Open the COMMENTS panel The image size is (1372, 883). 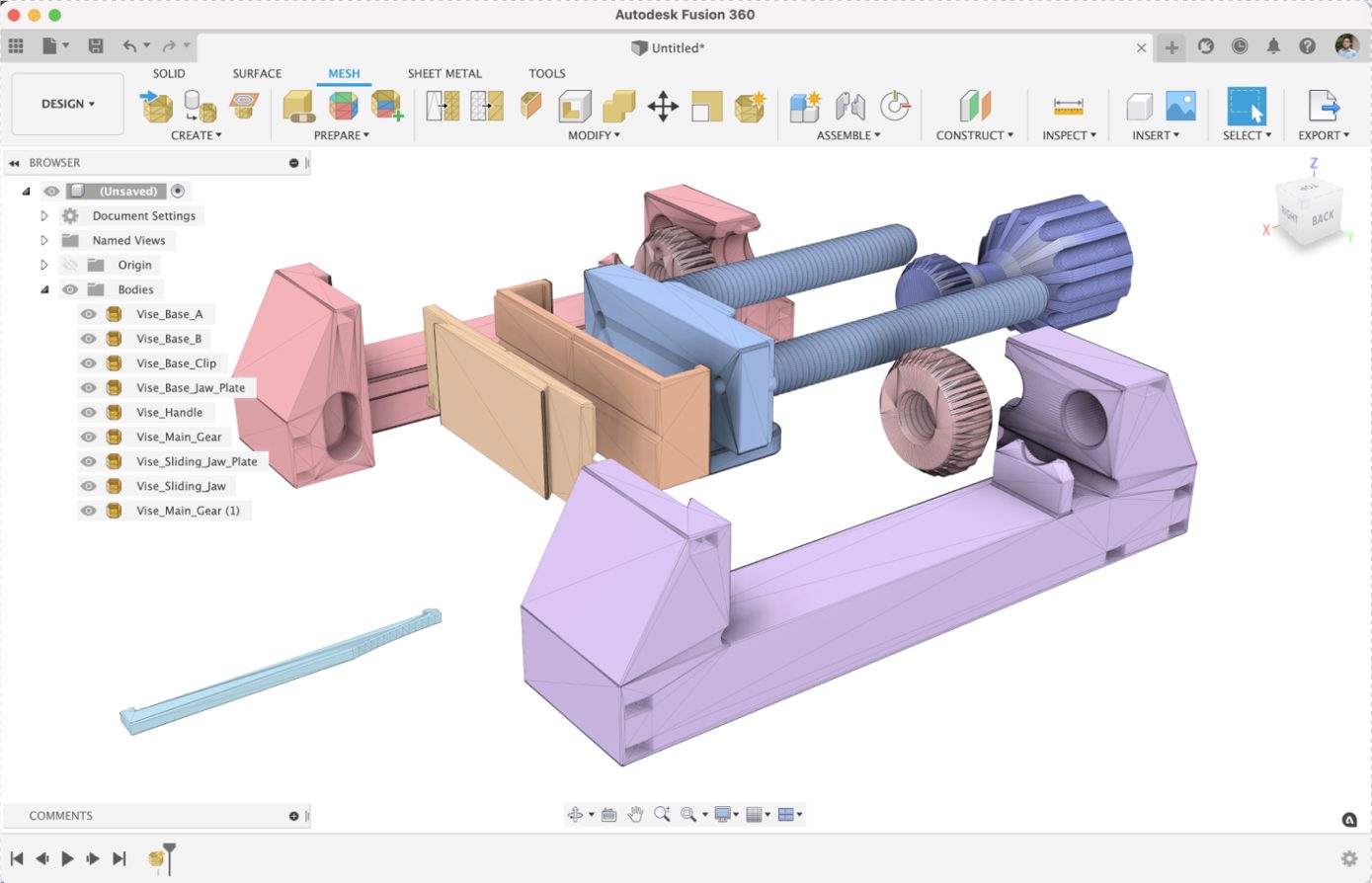61,815
